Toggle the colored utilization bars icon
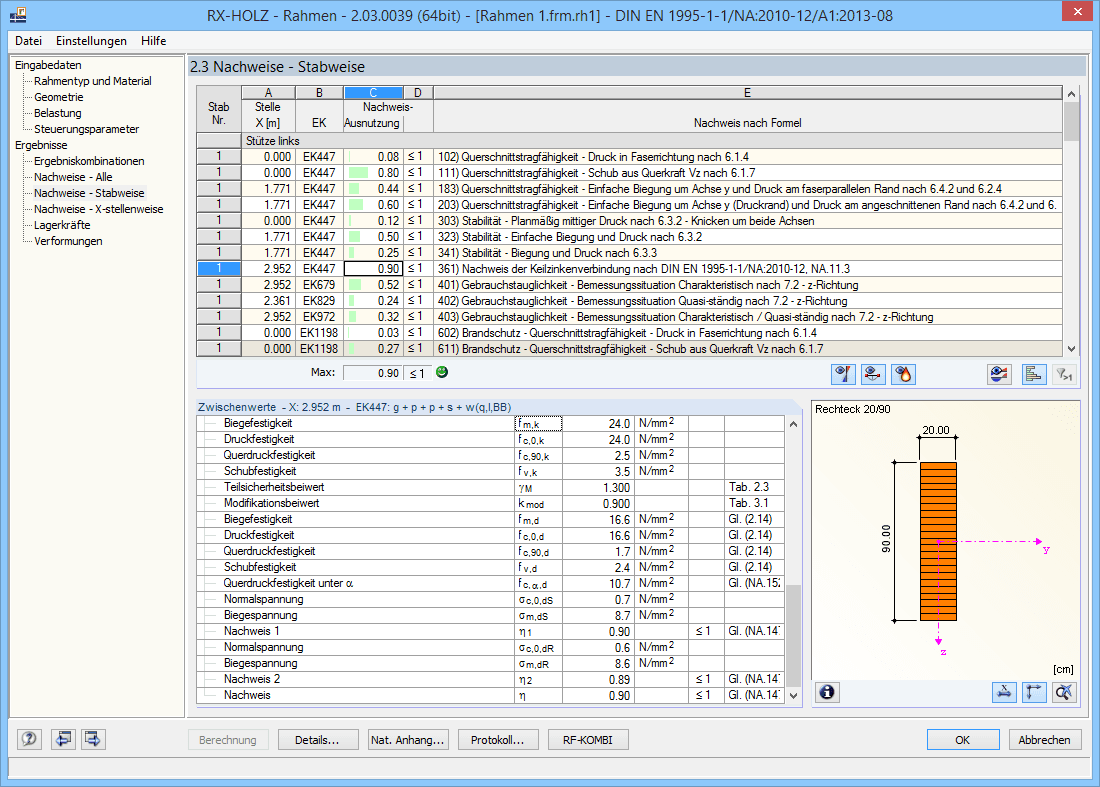The width and height of the screenshot is (1100, 787). pyautogui.click(x=1033, y=375)
